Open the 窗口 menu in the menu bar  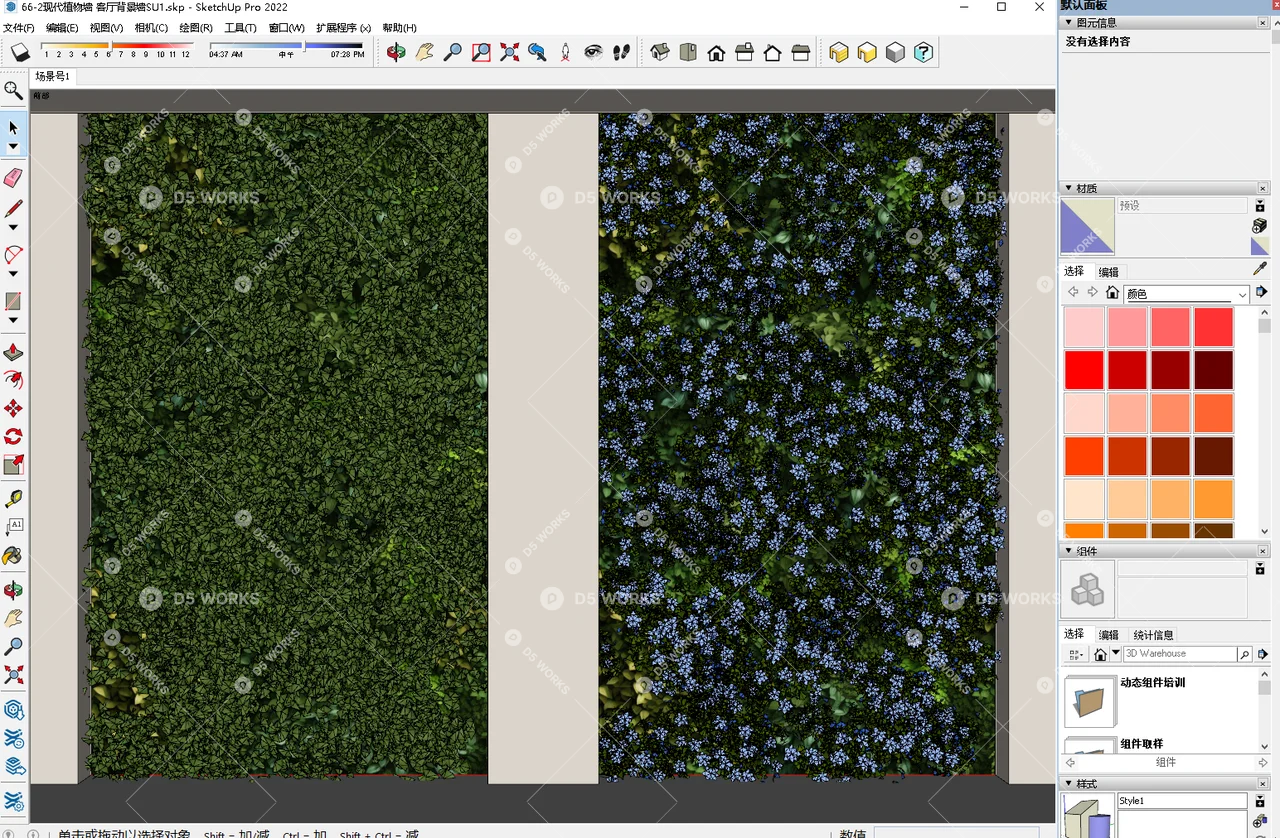point(285,27)
